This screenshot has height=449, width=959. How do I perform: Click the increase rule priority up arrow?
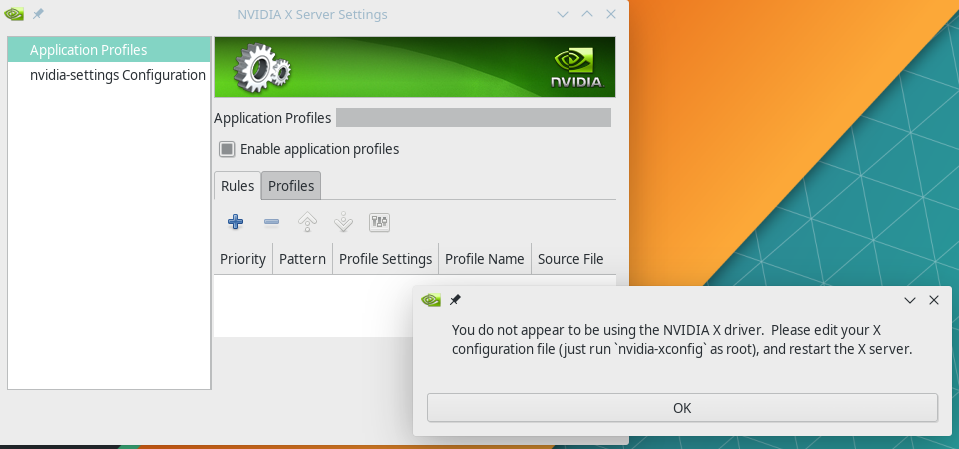(x=307, y=222)
